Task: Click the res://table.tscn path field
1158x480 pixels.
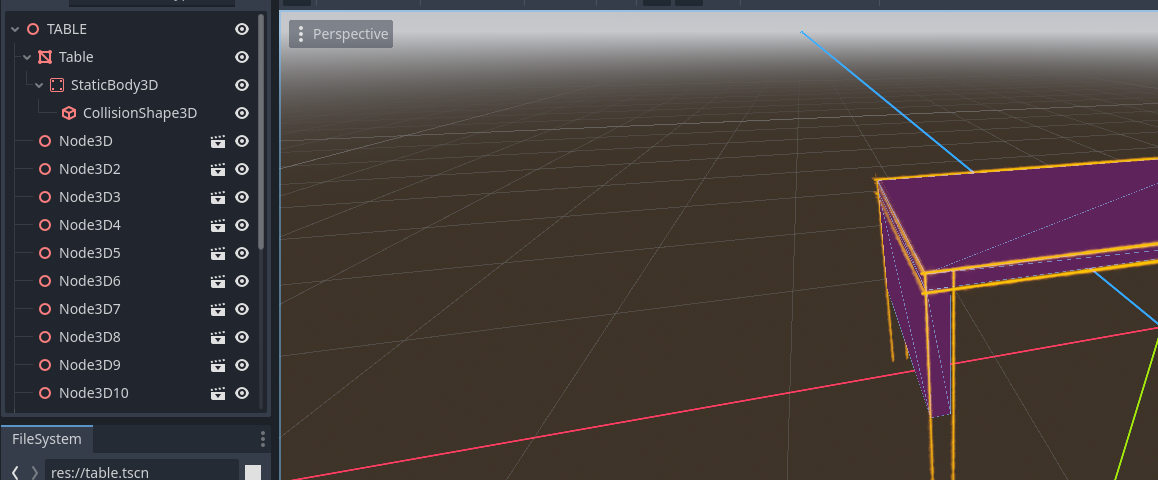Action: coord(142,471)
